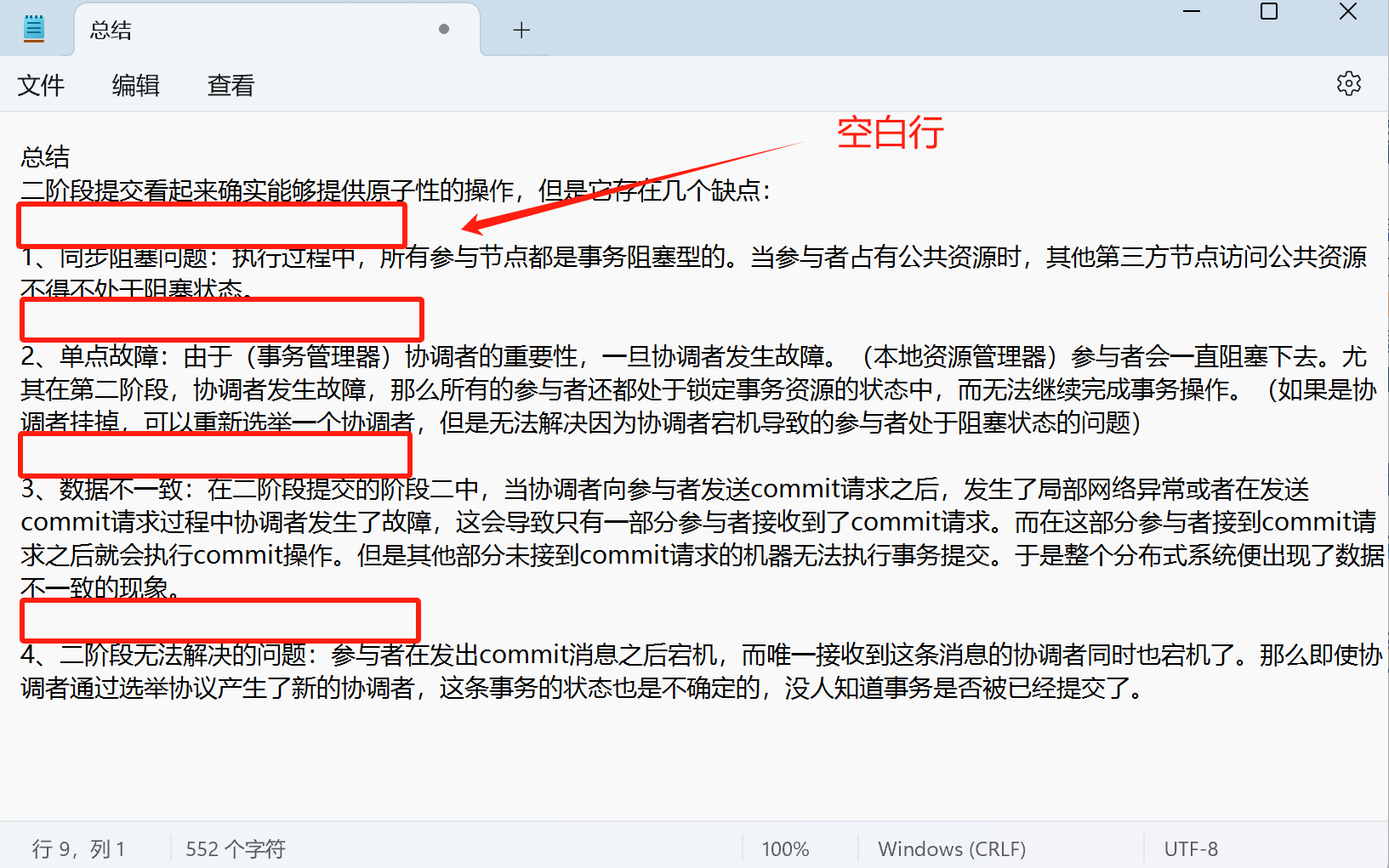
Task: Open the 查看 menu
Action: [x=229, y=85]
